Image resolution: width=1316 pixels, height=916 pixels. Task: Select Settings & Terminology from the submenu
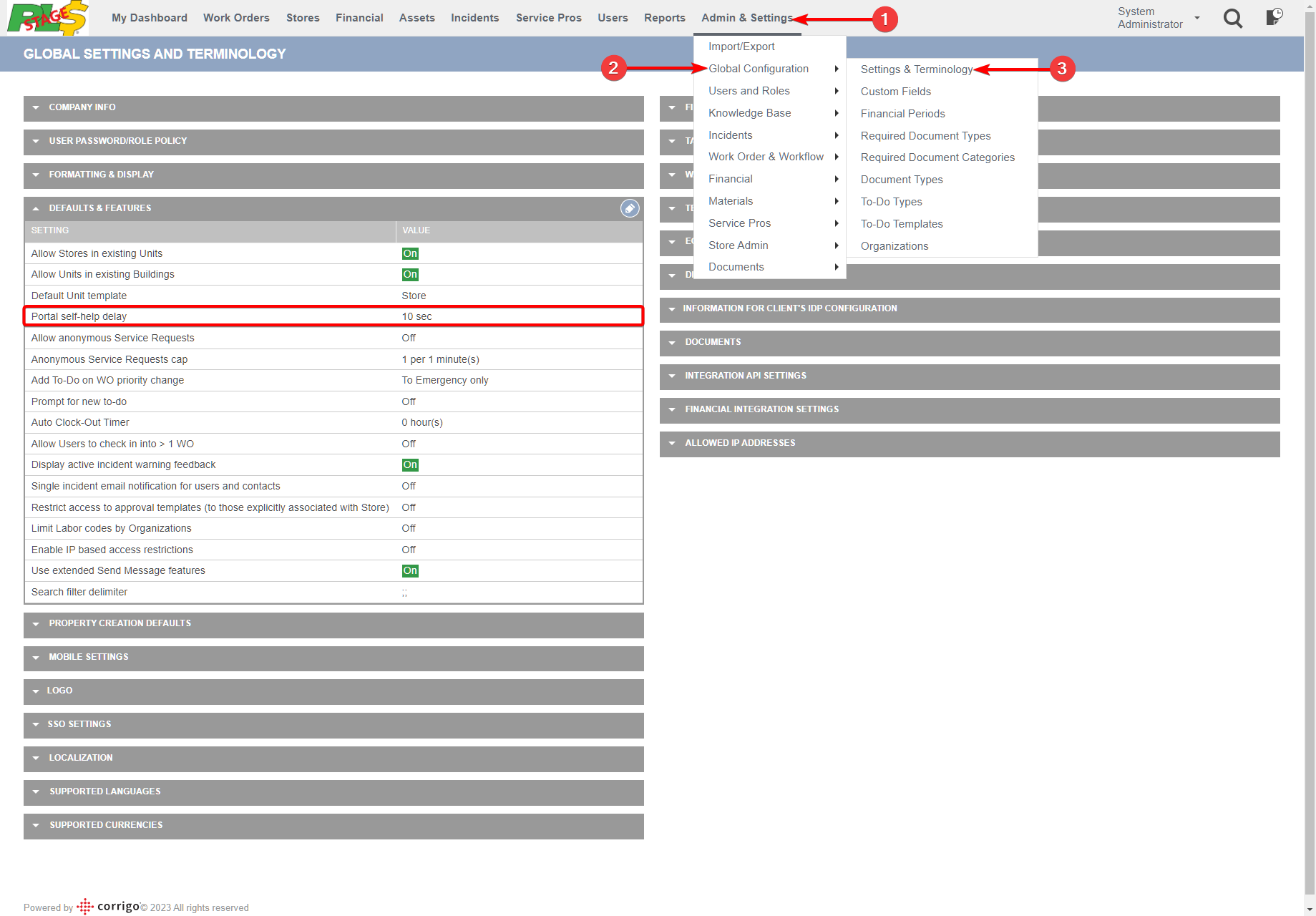pos(917,69)
